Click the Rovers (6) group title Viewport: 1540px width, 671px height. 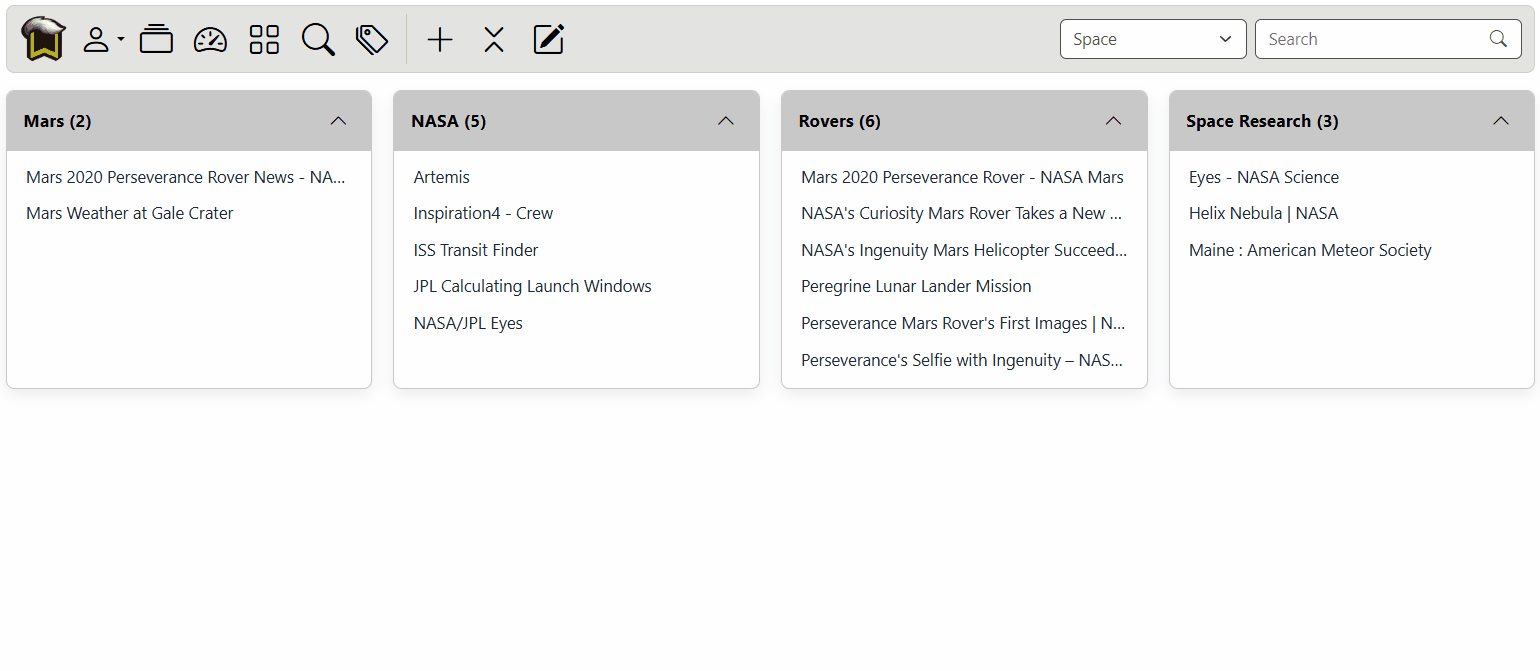pos(839,121)
